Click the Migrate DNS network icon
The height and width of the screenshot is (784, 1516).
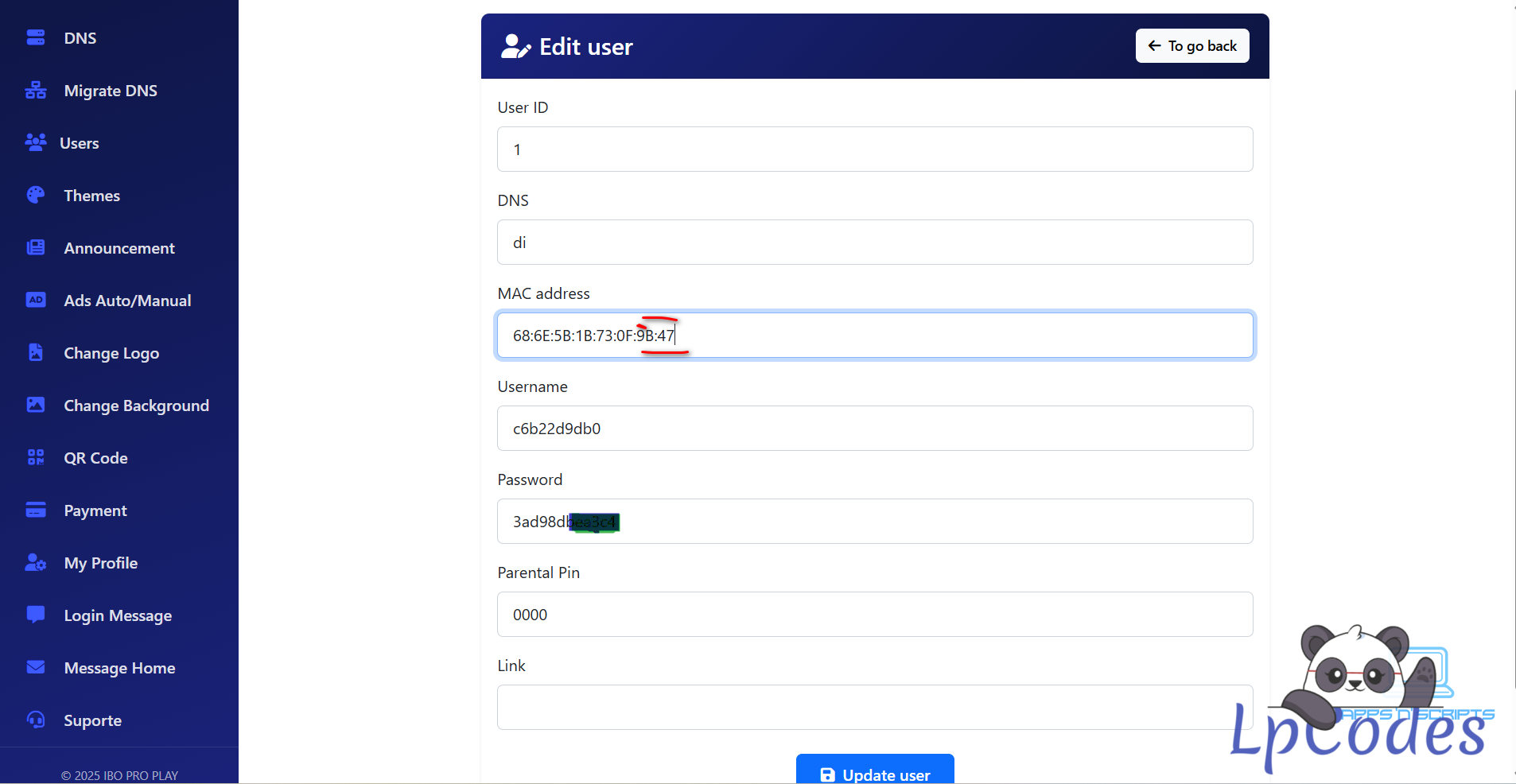click(x=36, y=90)
